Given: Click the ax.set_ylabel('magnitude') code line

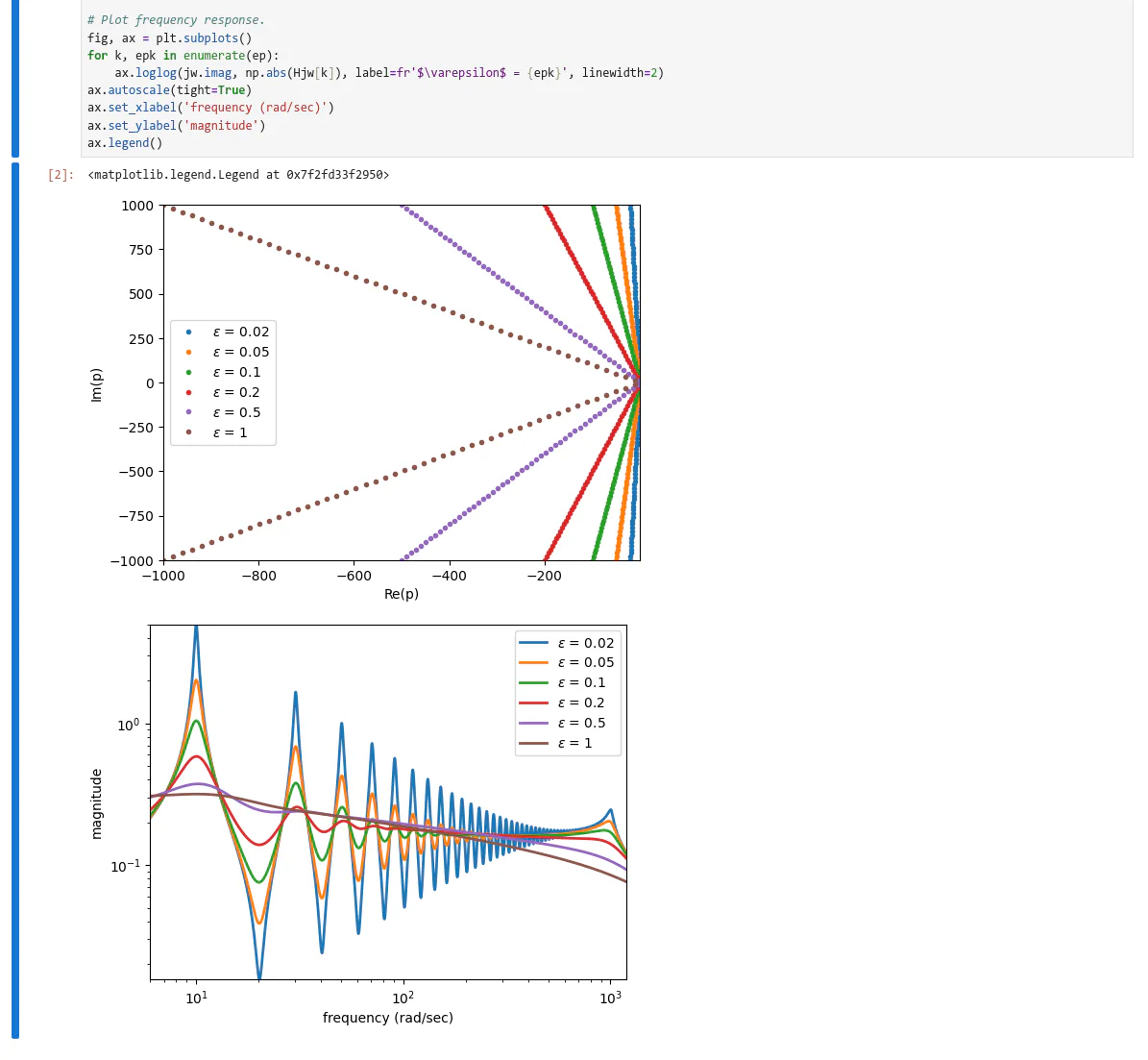Looking at the screenshot, I should (176, 126).
